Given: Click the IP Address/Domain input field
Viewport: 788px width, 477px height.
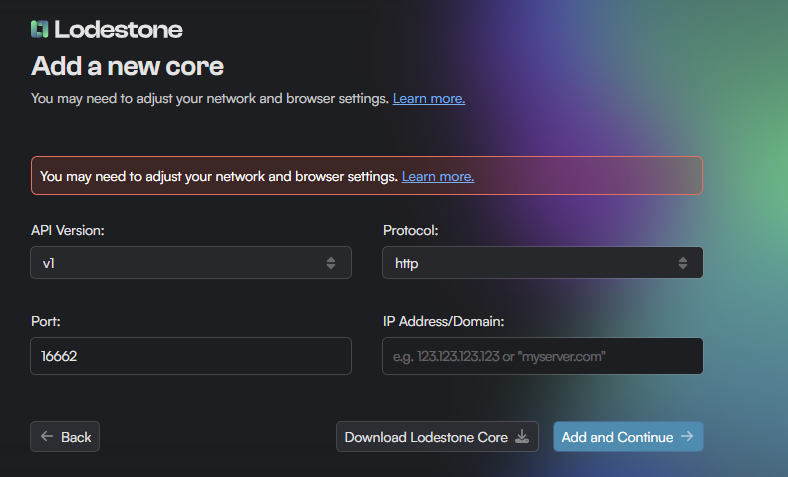Looking at the screenshot, I should click(x=543, y=356).
